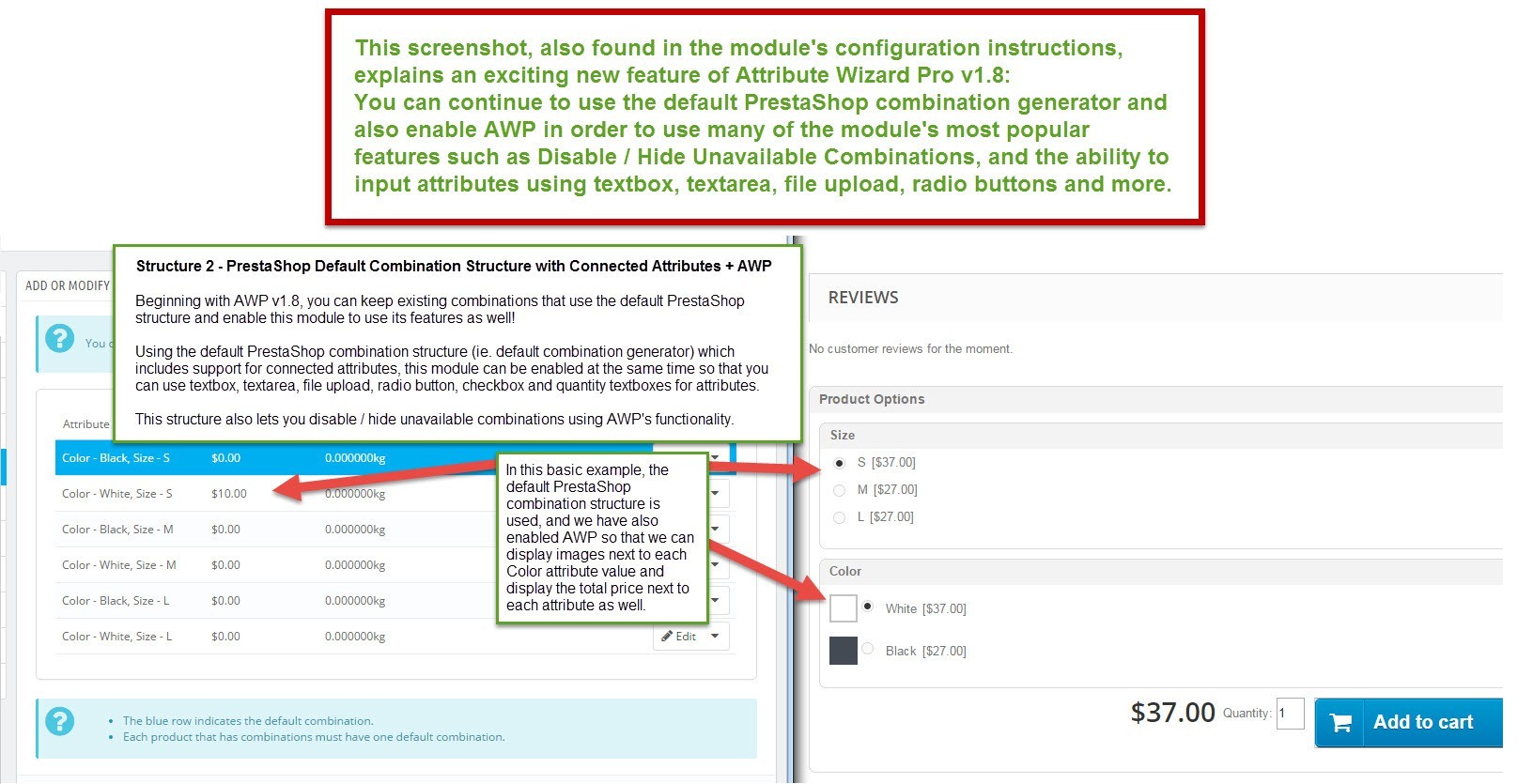Focus the Quantity input field

[x=1291, y=714]
